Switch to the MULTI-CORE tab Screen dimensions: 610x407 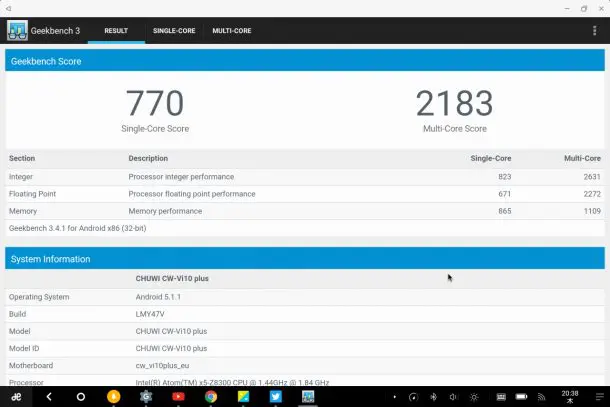coord(232,31)
